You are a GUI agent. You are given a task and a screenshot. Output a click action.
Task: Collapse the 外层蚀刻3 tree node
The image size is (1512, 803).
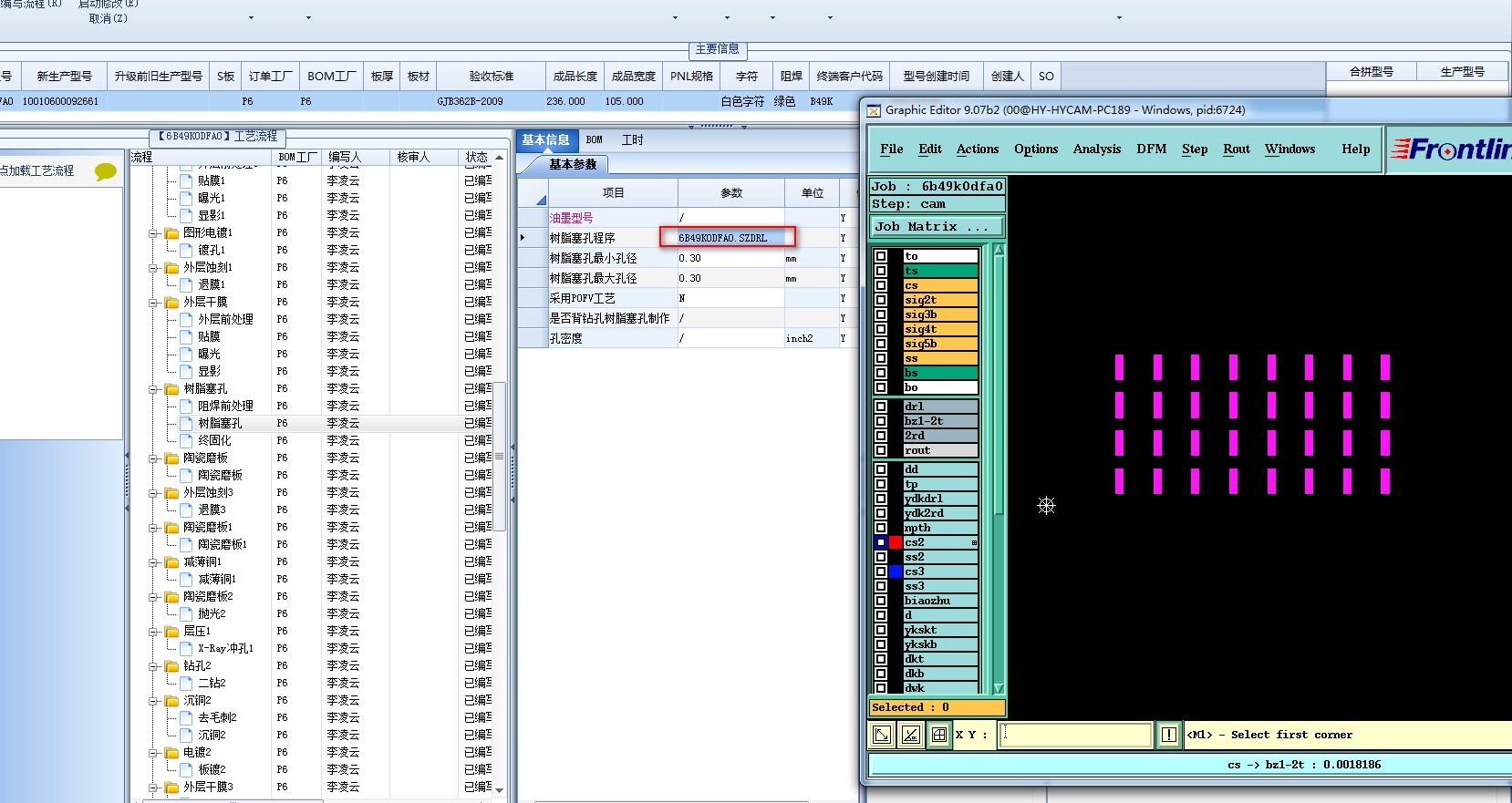coord(154,493)
